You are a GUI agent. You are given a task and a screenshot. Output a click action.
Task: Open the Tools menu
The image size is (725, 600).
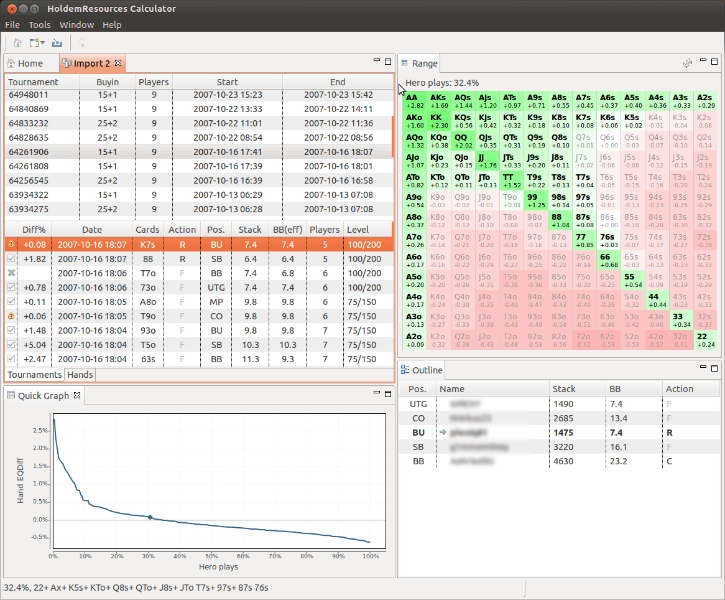coord(40,25)
